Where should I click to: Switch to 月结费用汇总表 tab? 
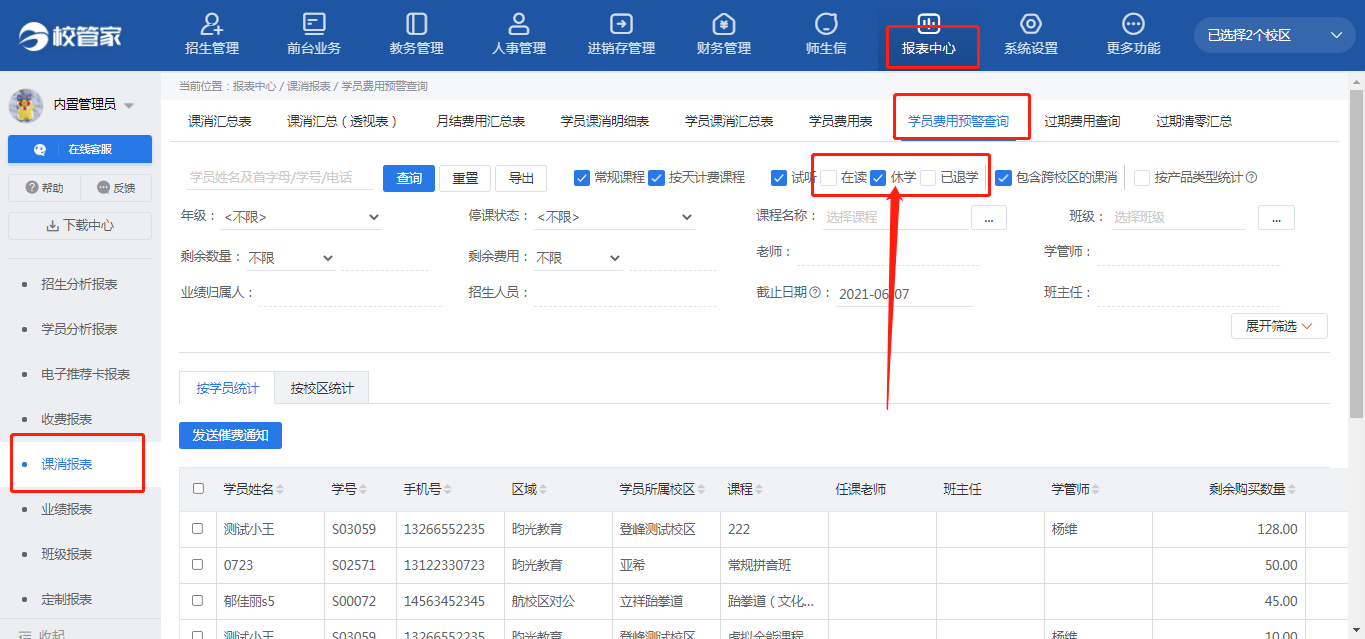click(x=481, y=121)
